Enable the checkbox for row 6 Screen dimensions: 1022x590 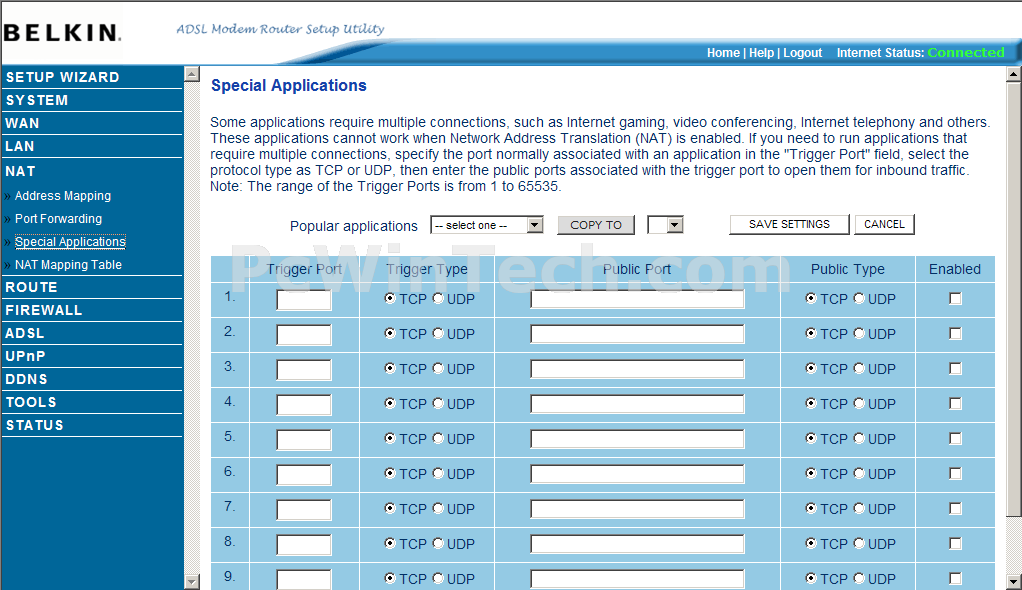click(955, 474)
